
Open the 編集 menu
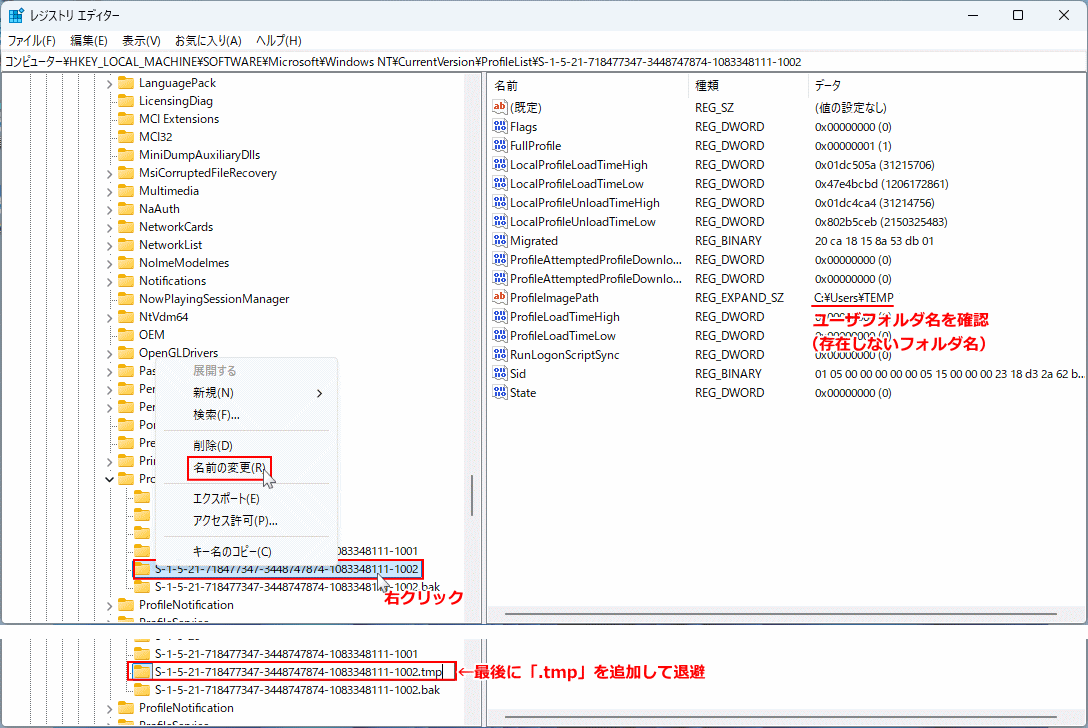[88, 40]
